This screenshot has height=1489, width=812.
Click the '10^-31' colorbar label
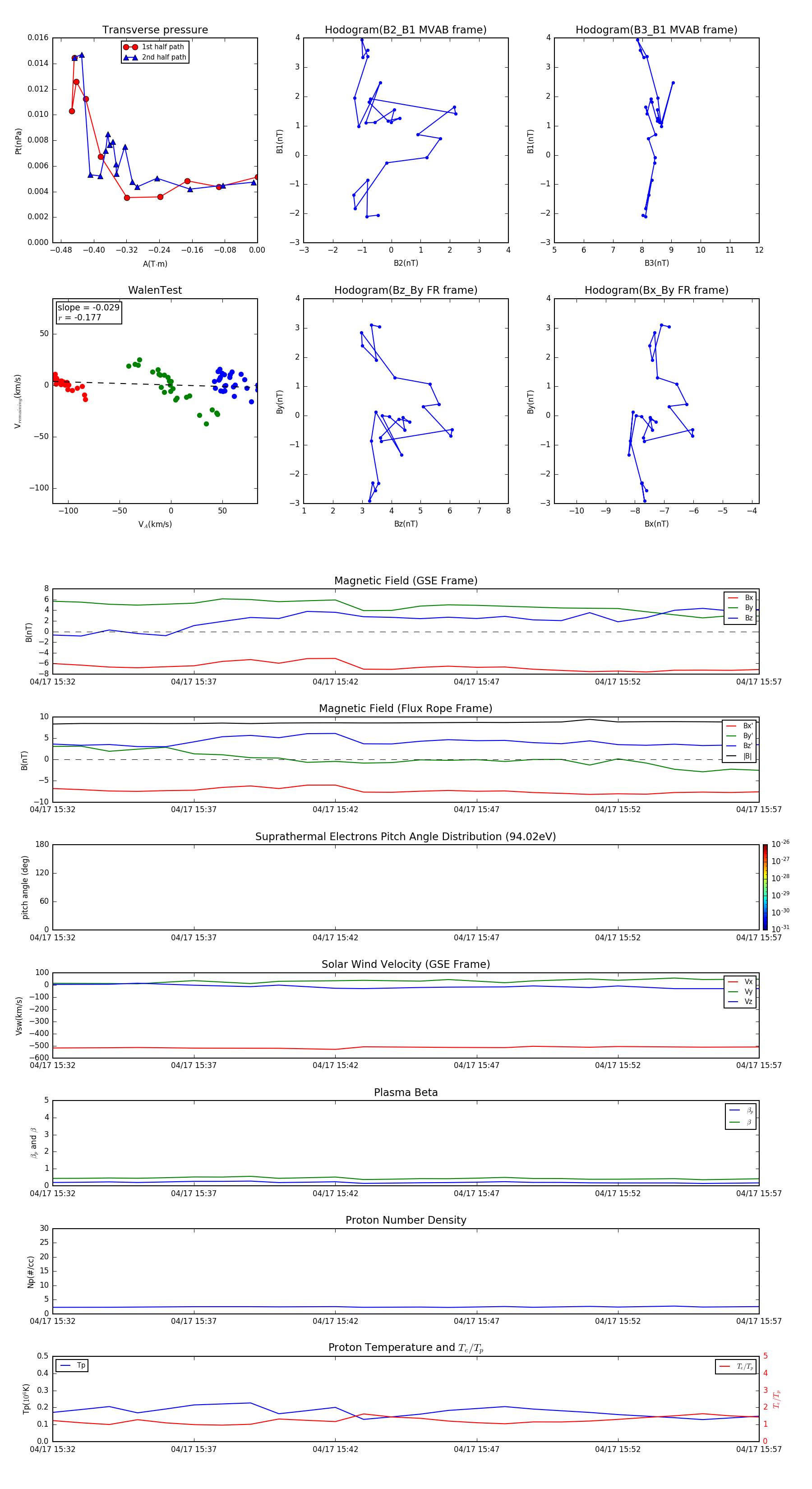click(x=780, y=929)
